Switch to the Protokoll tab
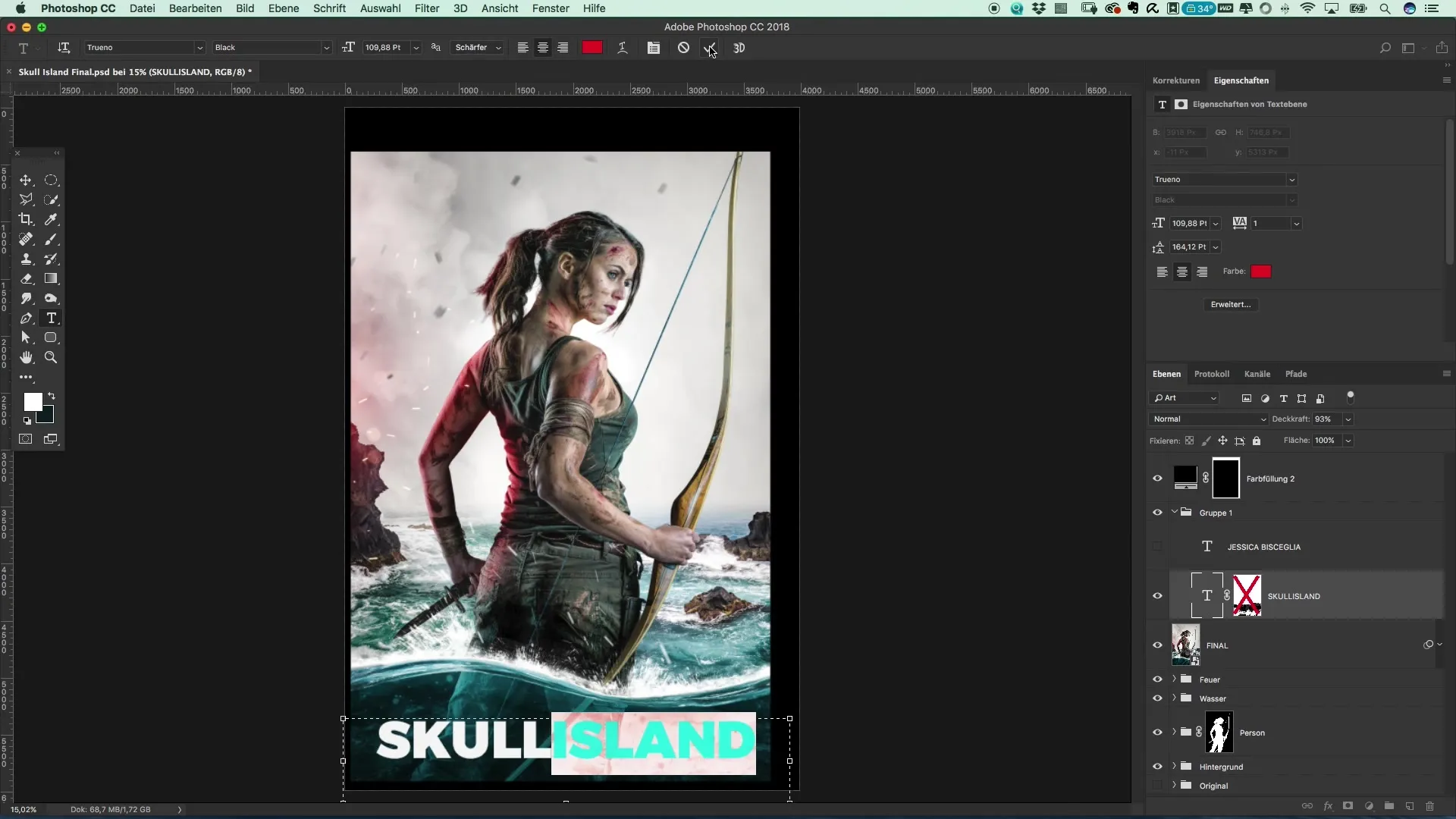The height and width of the screenshot is (819, 1456). click(1212, 374)
